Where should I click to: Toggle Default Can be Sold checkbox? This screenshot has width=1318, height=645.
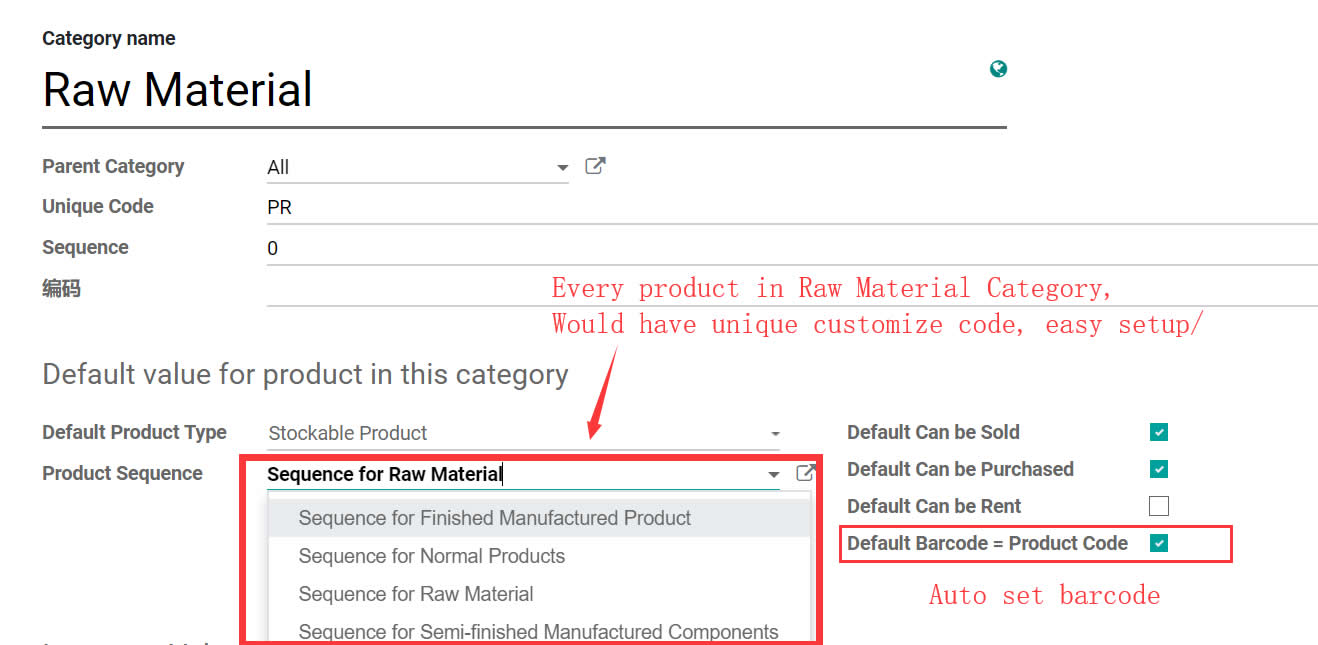pos(1159,432)
